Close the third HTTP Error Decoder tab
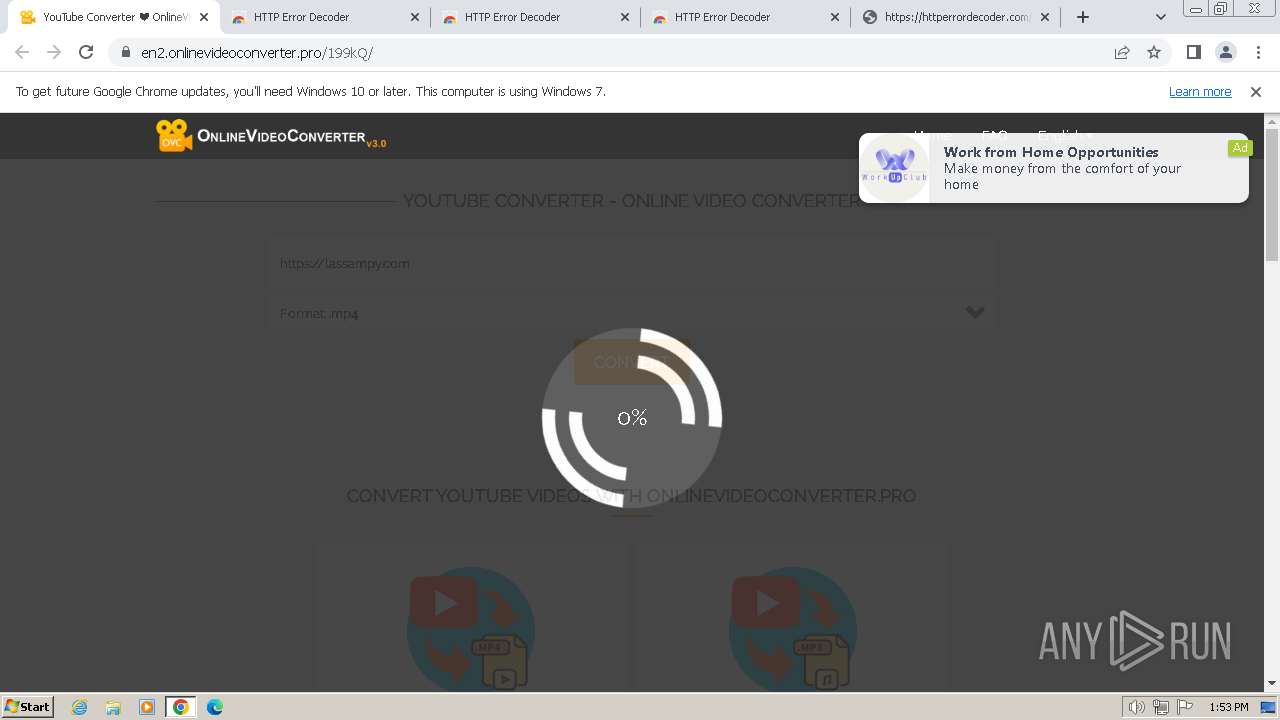This screenshot has width=1280, height=720. 835,17
